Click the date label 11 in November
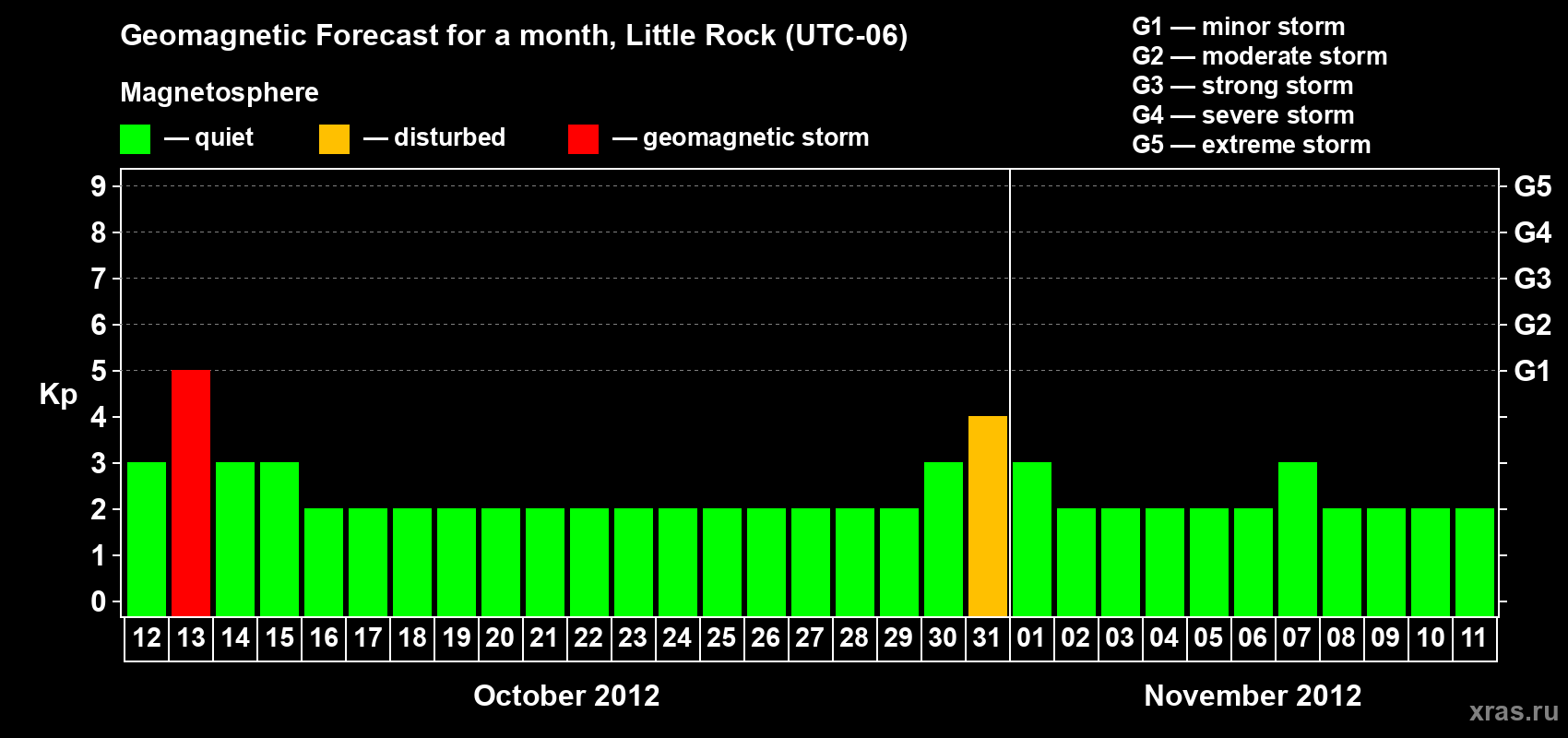This screenshot has width=1568, height=738. (1474, 637)
